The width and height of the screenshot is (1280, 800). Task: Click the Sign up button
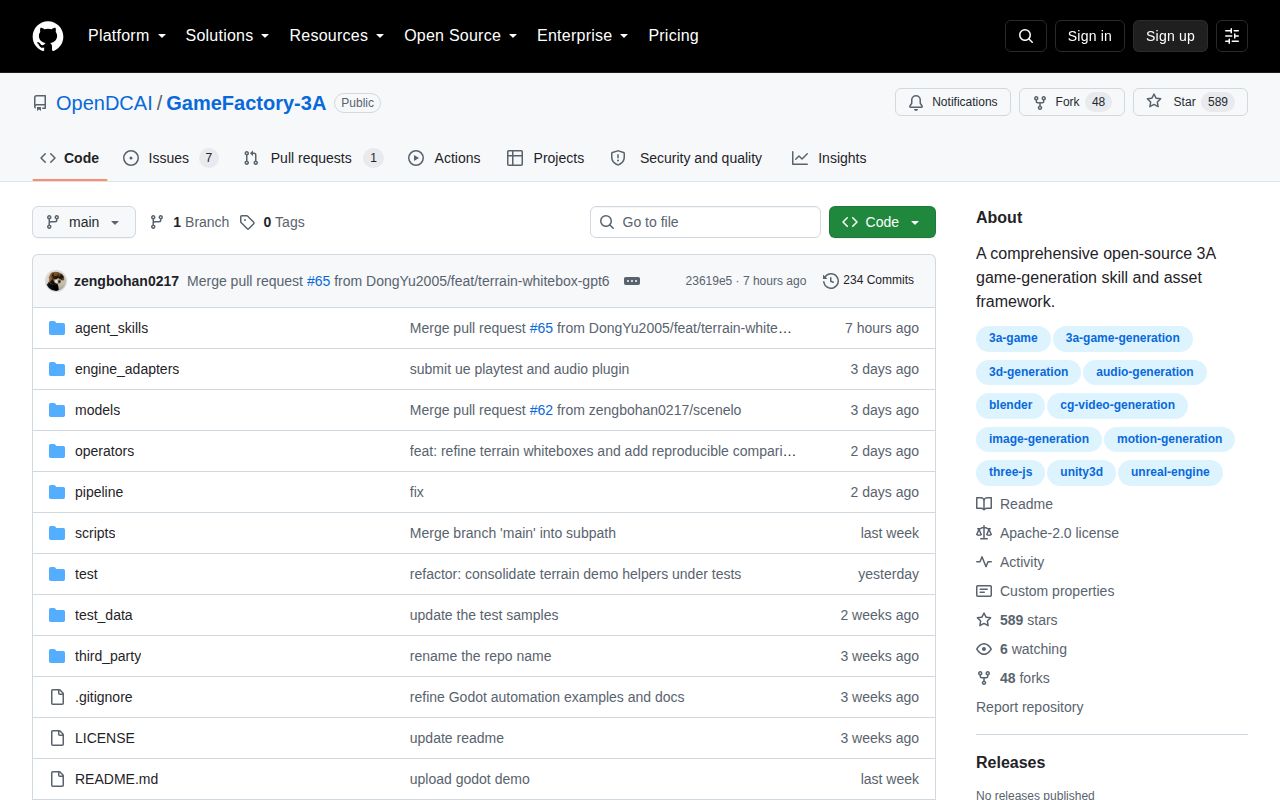1170,36
